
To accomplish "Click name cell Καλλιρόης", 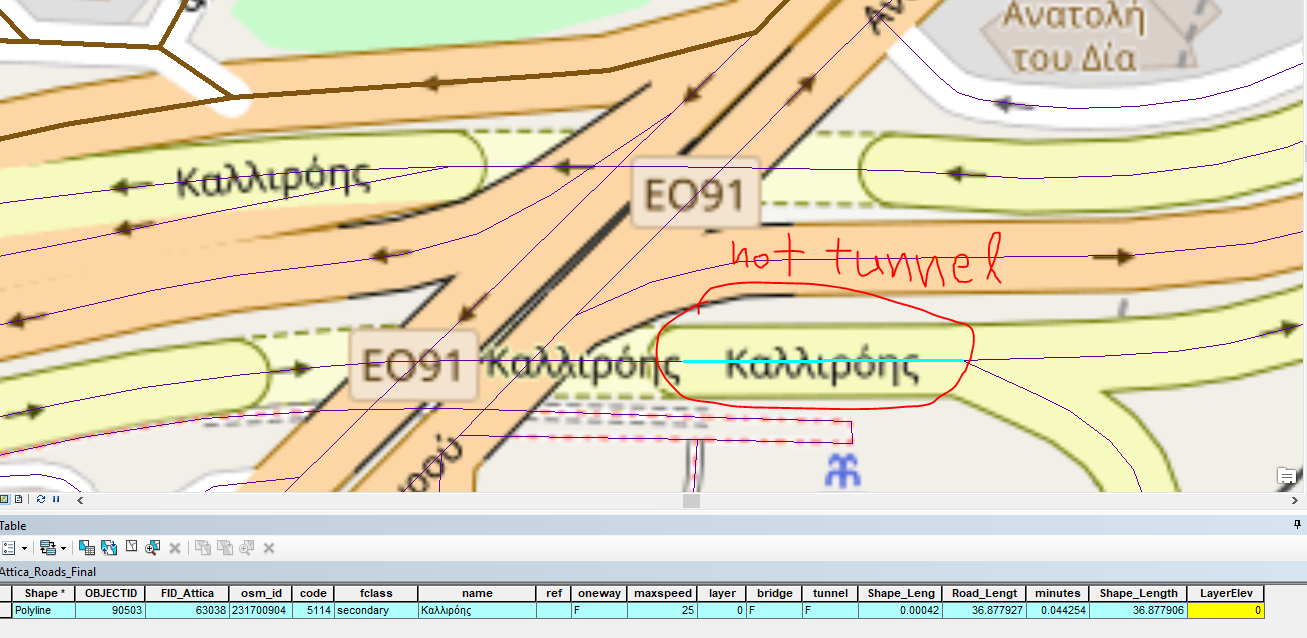I will (477, 609).
